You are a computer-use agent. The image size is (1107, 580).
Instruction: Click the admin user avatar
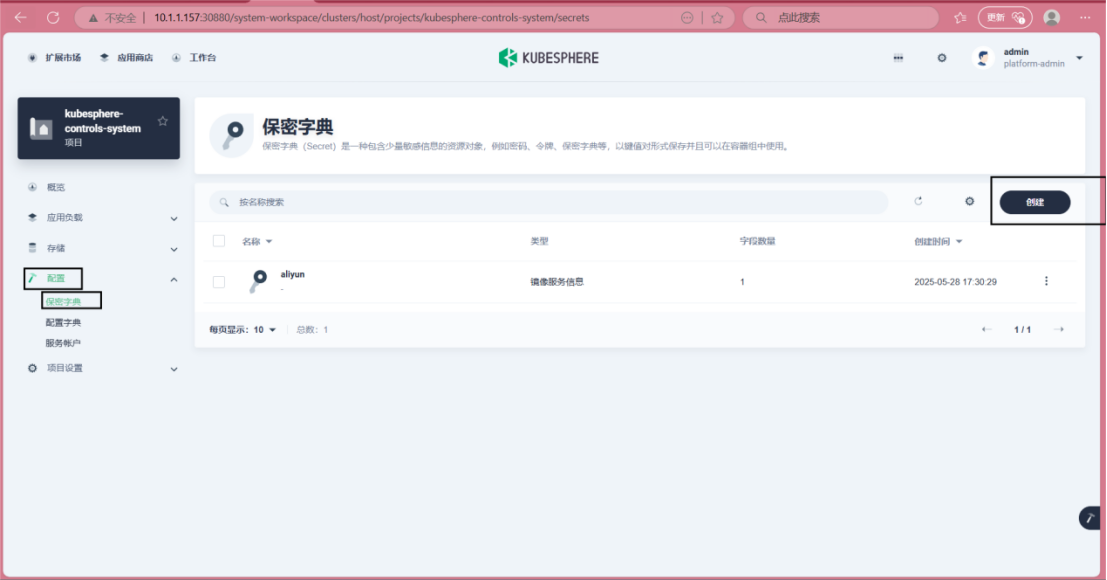(983, 58)
